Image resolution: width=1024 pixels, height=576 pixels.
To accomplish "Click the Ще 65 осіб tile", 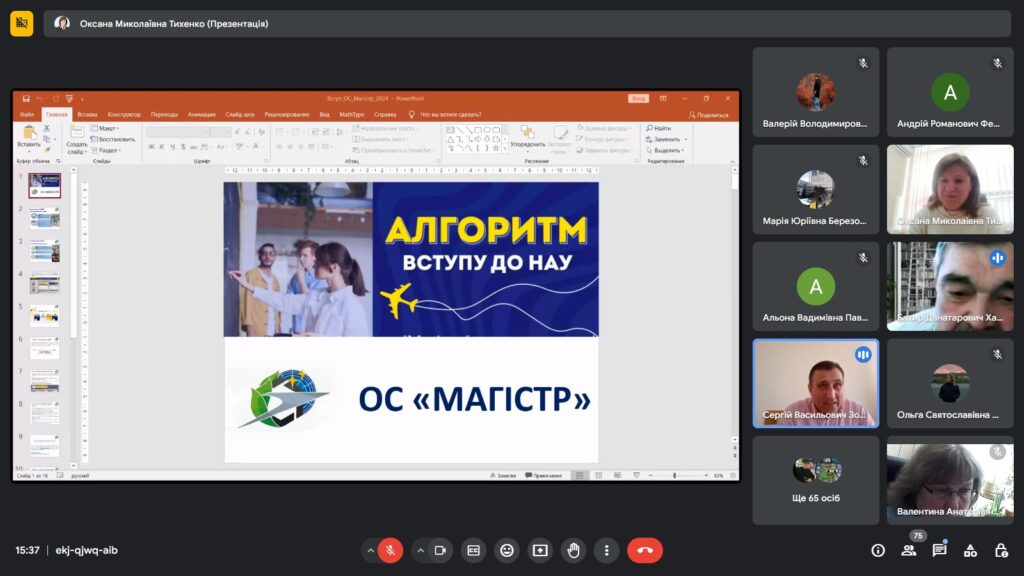I will pyautogui.click(x=815, y=480).
